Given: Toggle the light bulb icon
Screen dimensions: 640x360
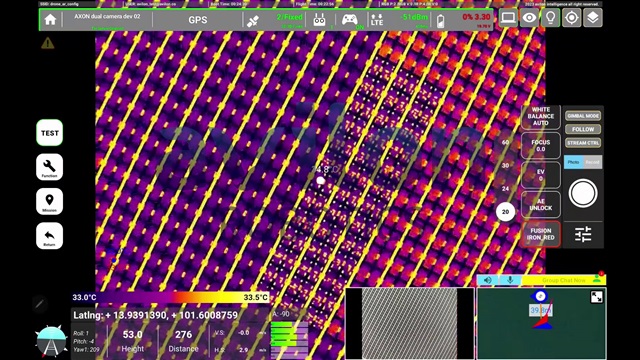Looking at the screenshot, I should click(551, 18).
